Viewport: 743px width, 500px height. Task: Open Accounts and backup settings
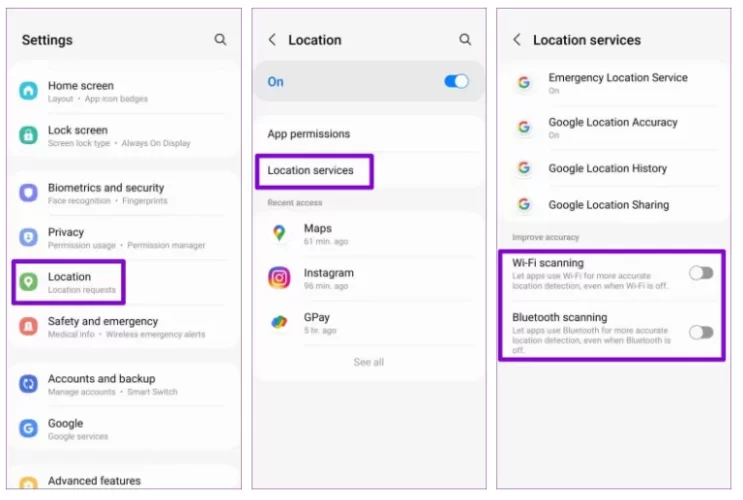click(101, 384)
